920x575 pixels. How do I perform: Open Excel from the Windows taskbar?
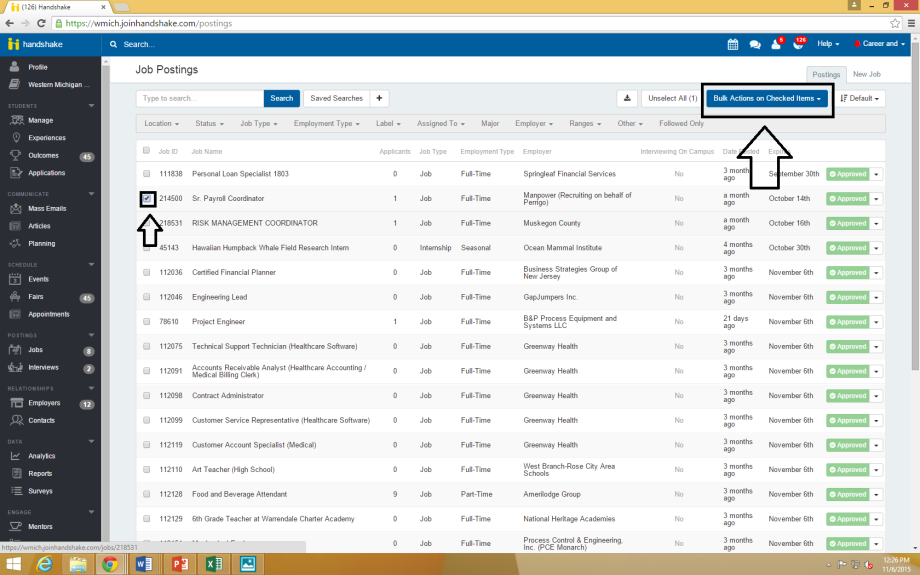214,564
